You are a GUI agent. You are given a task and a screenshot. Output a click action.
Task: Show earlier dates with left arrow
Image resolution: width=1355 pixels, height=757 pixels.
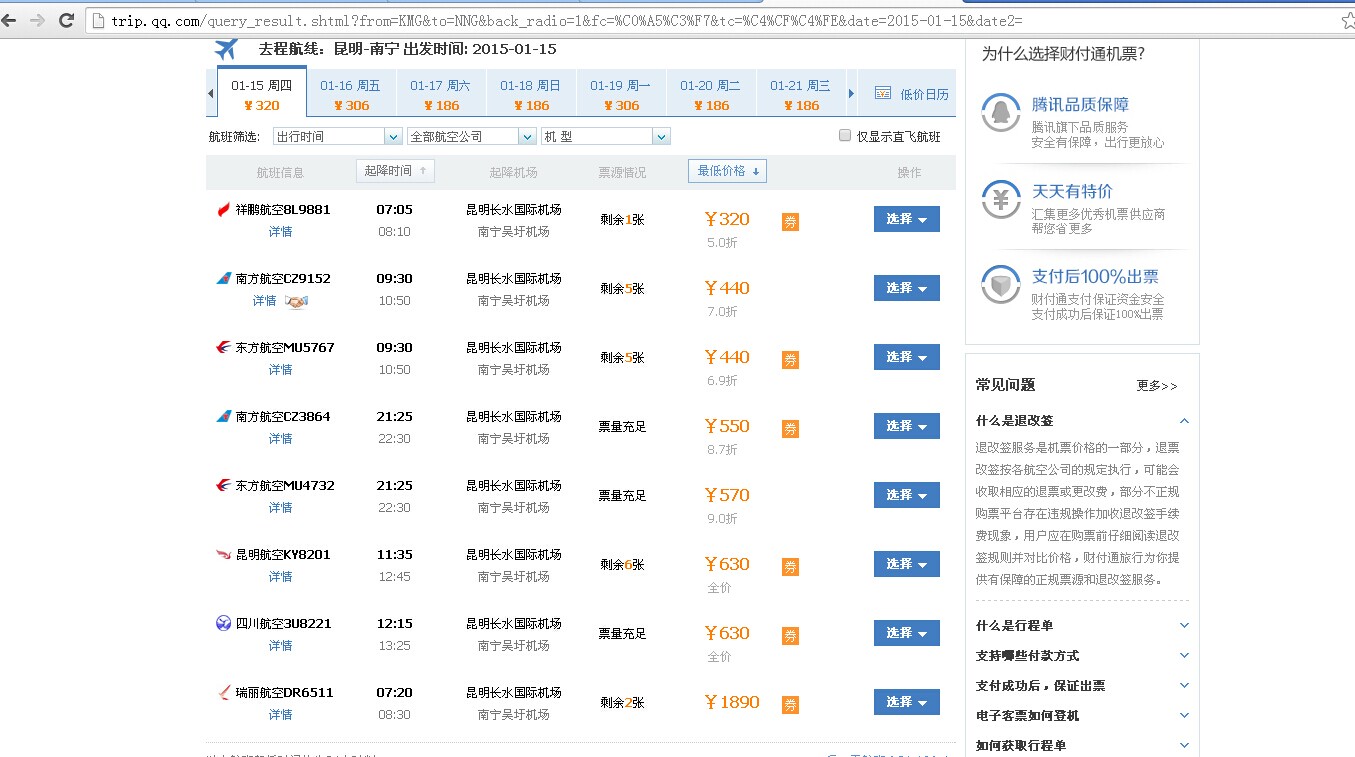click(x=211, y=94)
